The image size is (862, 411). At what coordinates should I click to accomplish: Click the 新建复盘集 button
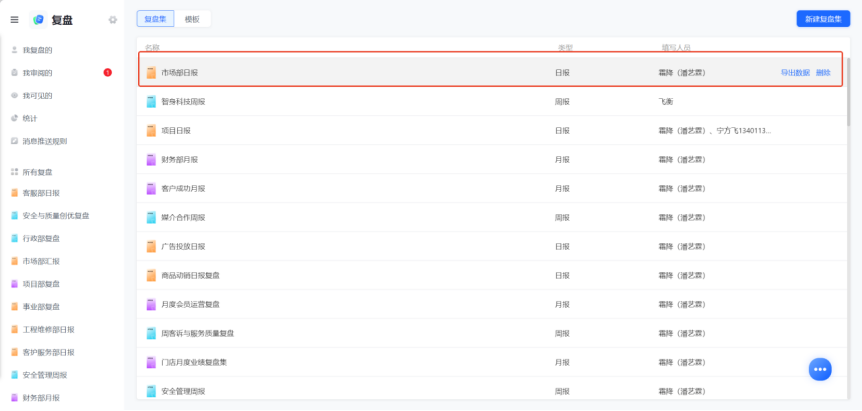pyautogui.click(x=823, y=19)
